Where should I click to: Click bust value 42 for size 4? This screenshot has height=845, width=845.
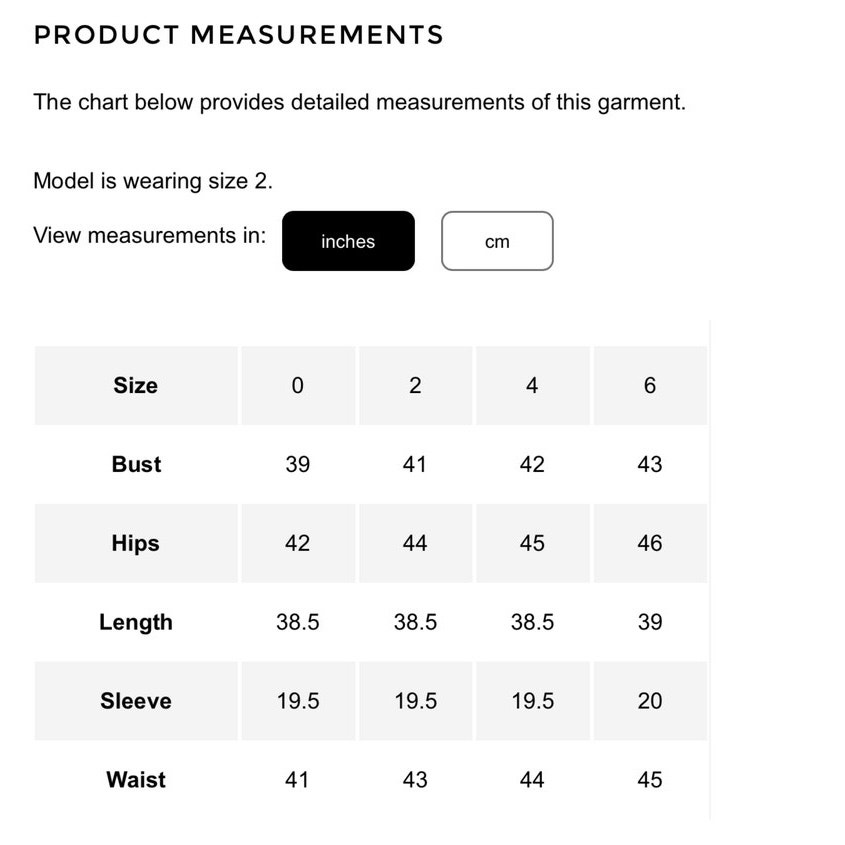[532, 464]
